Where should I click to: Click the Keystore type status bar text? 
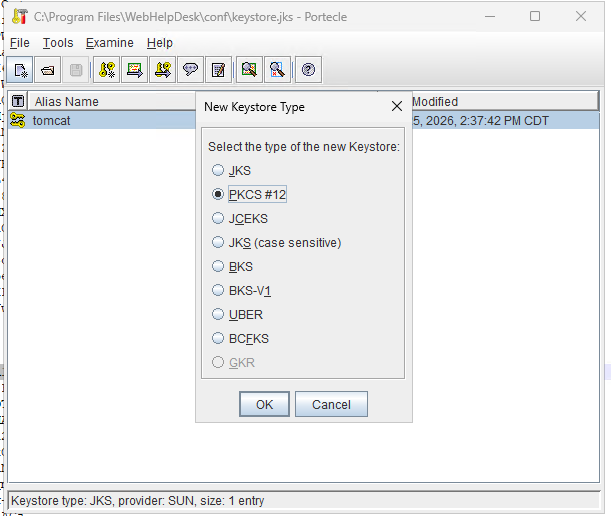[x=138, y=500]
